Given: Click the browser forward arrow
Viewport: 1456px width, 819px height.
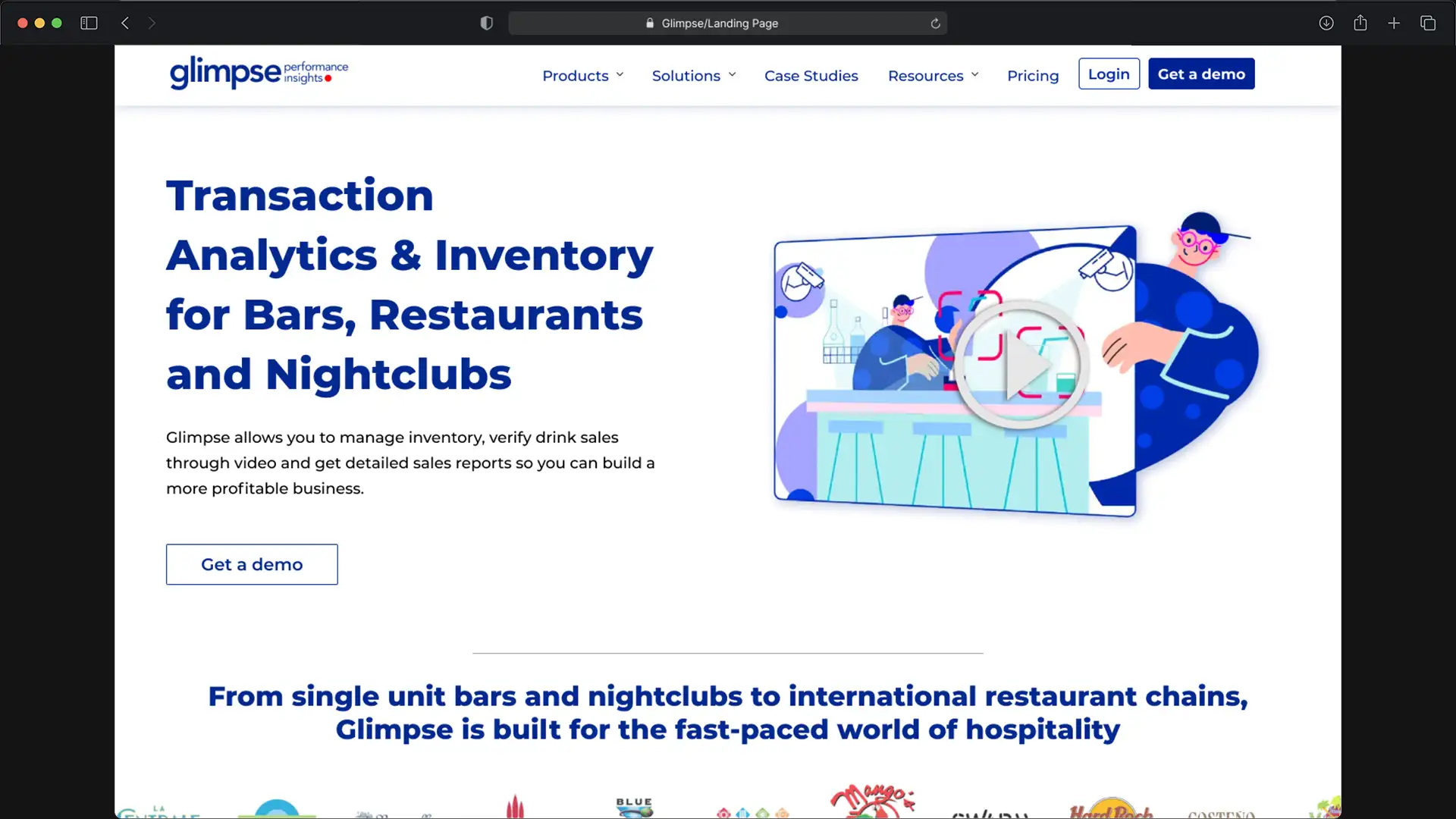Looking at the screenshot, I should click(152, 24).
